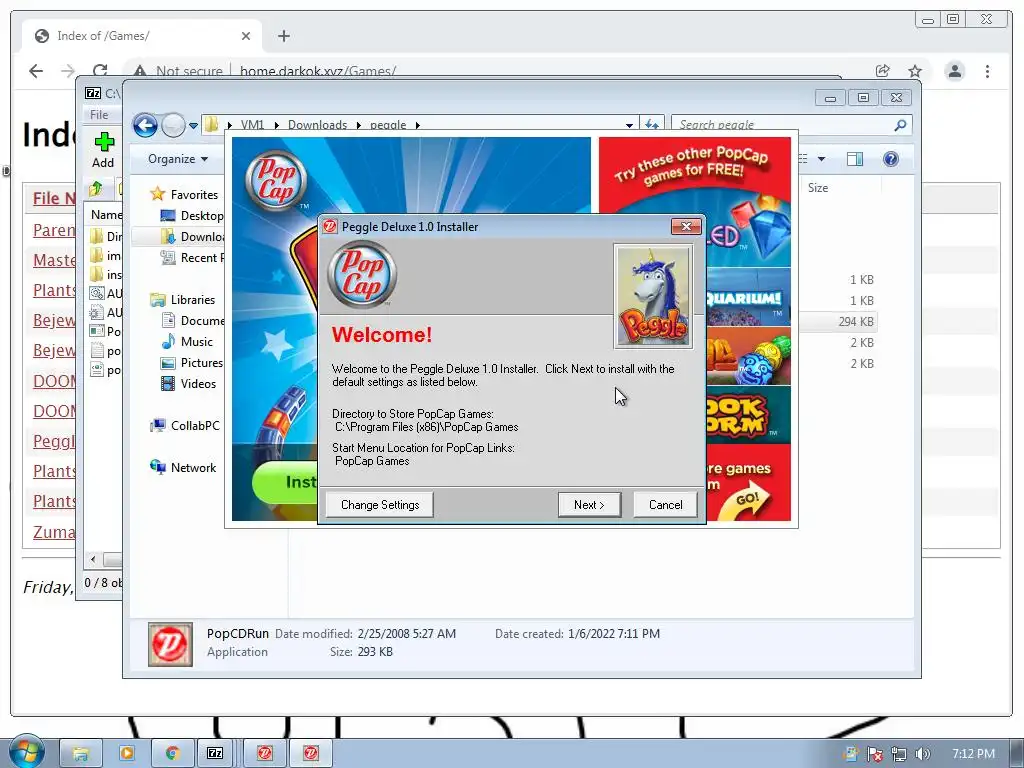Open the change view dropdown arrow
The image size is (1024, 768).
click(822, 159)
